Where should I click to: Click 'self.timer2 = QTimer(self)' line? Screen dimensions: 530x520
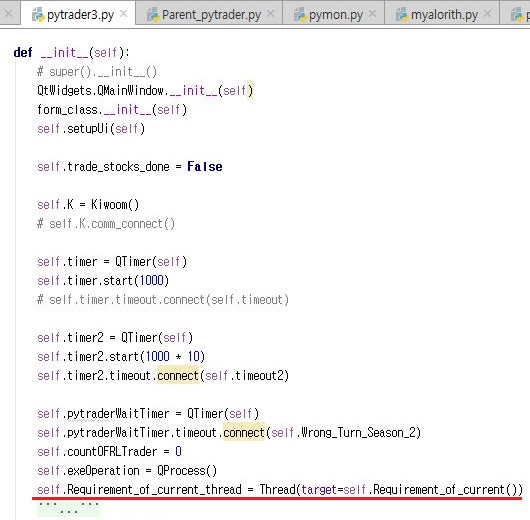coord(115,337)
